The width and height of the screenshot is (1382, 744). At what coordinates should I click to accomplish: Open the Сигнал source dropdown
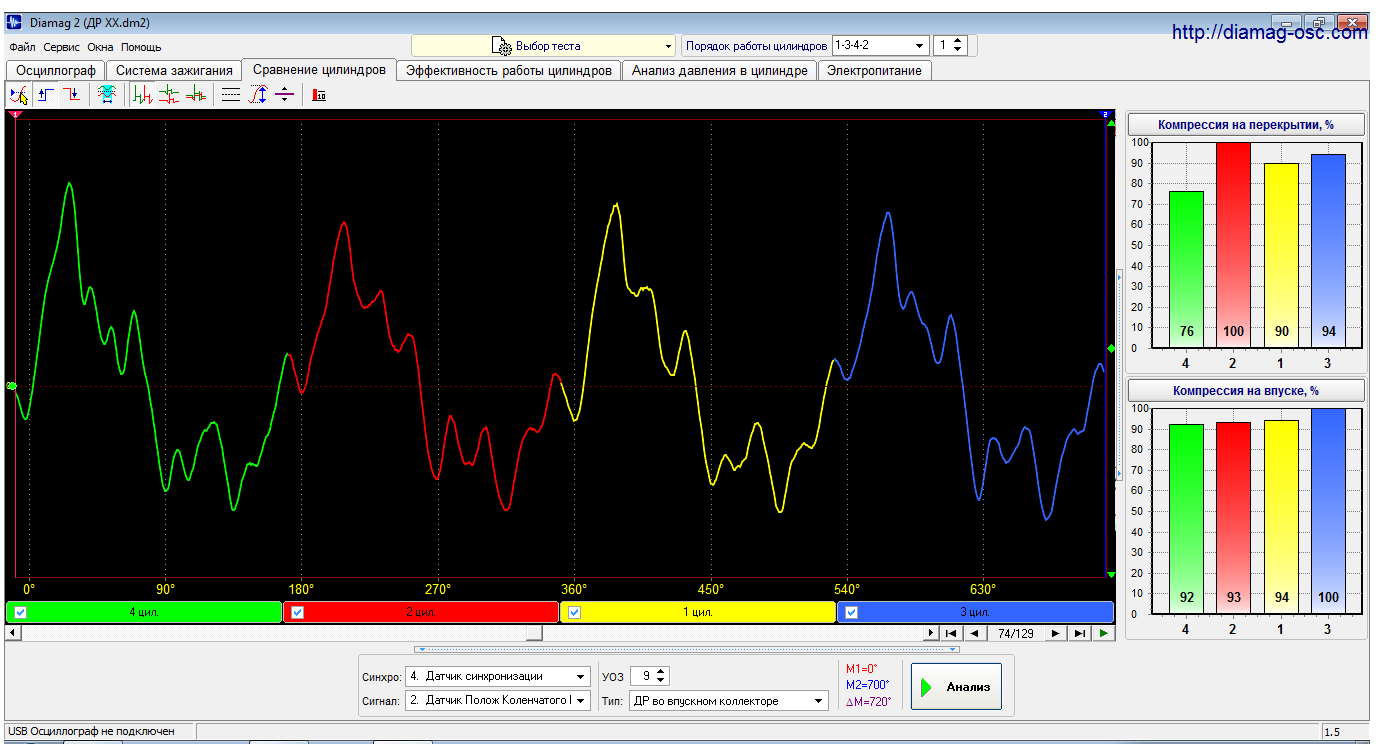pyautogui.click(x=498, y=701)
